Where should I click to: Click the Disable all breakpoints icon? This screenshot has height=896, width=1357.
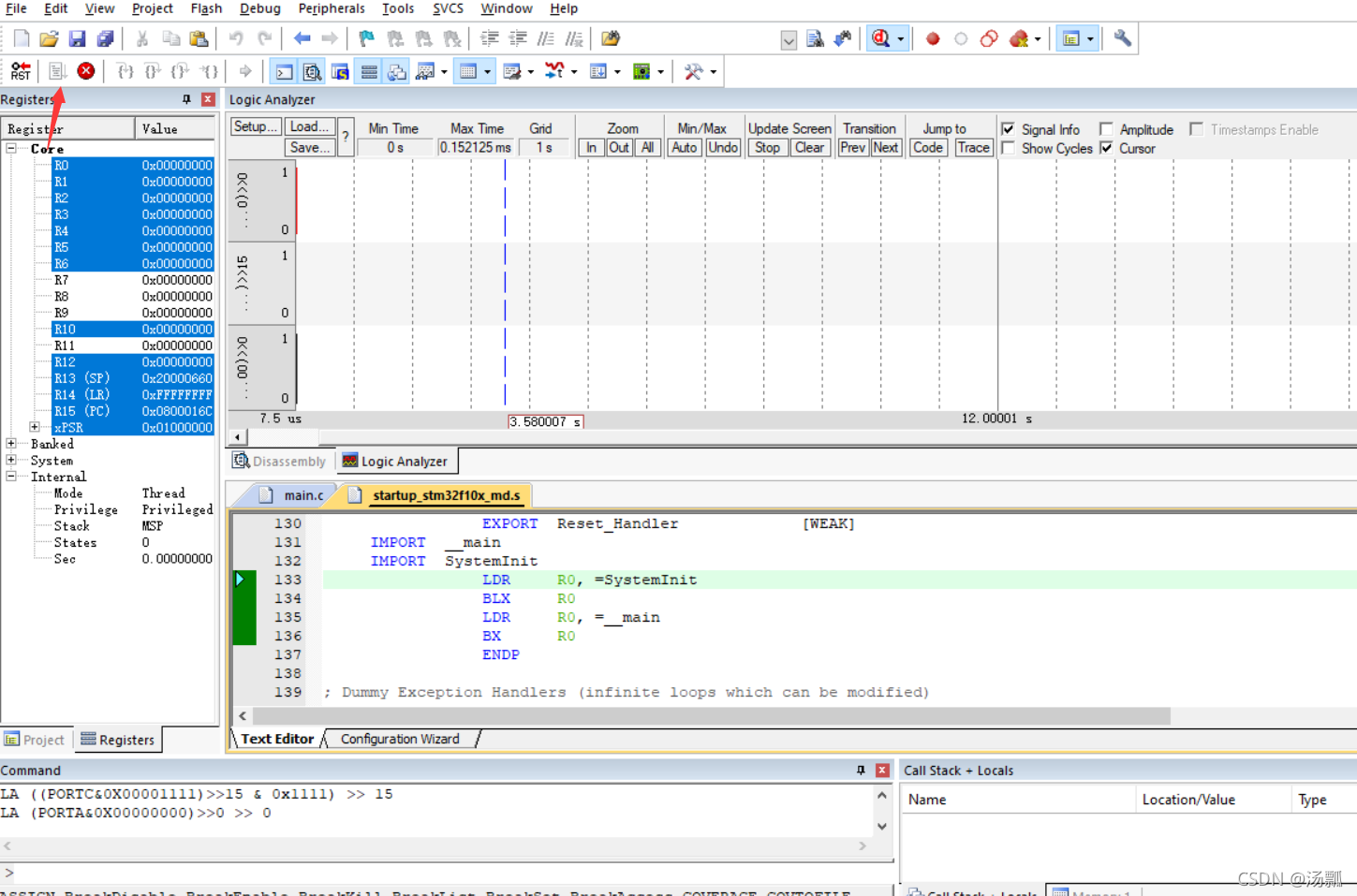(x=989, y=38)
